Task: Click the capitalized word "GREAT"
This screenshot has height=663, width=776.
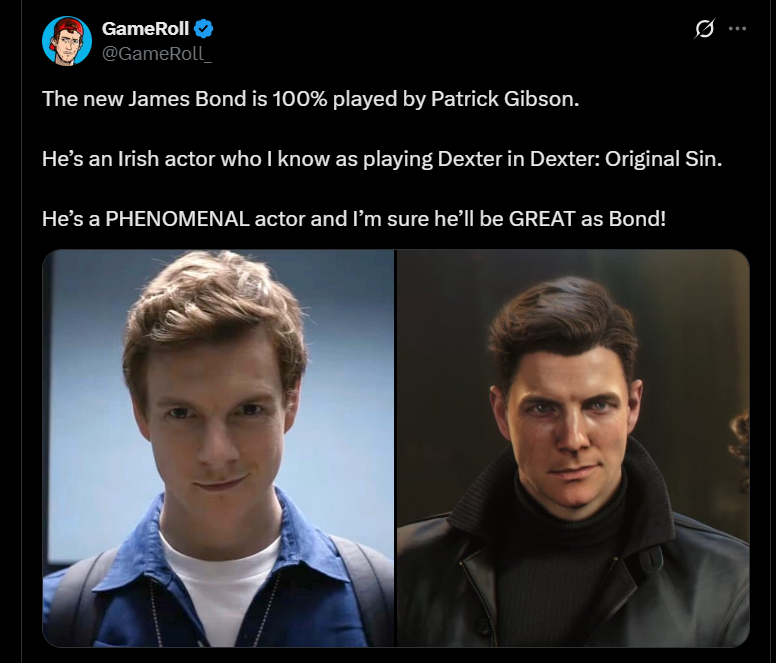Action: (x=542, y=216)
